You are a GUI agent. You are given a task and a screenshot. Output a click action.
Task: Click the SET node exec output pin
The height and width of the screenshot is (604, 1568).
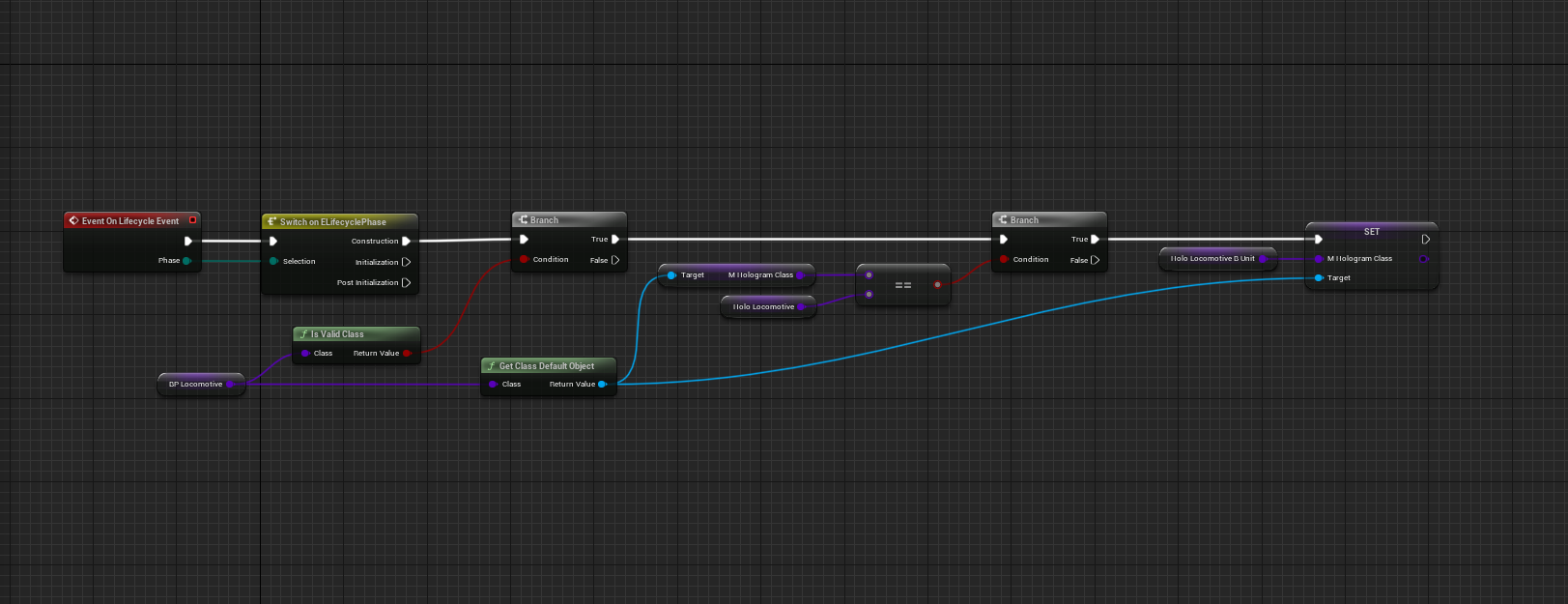1425,240
